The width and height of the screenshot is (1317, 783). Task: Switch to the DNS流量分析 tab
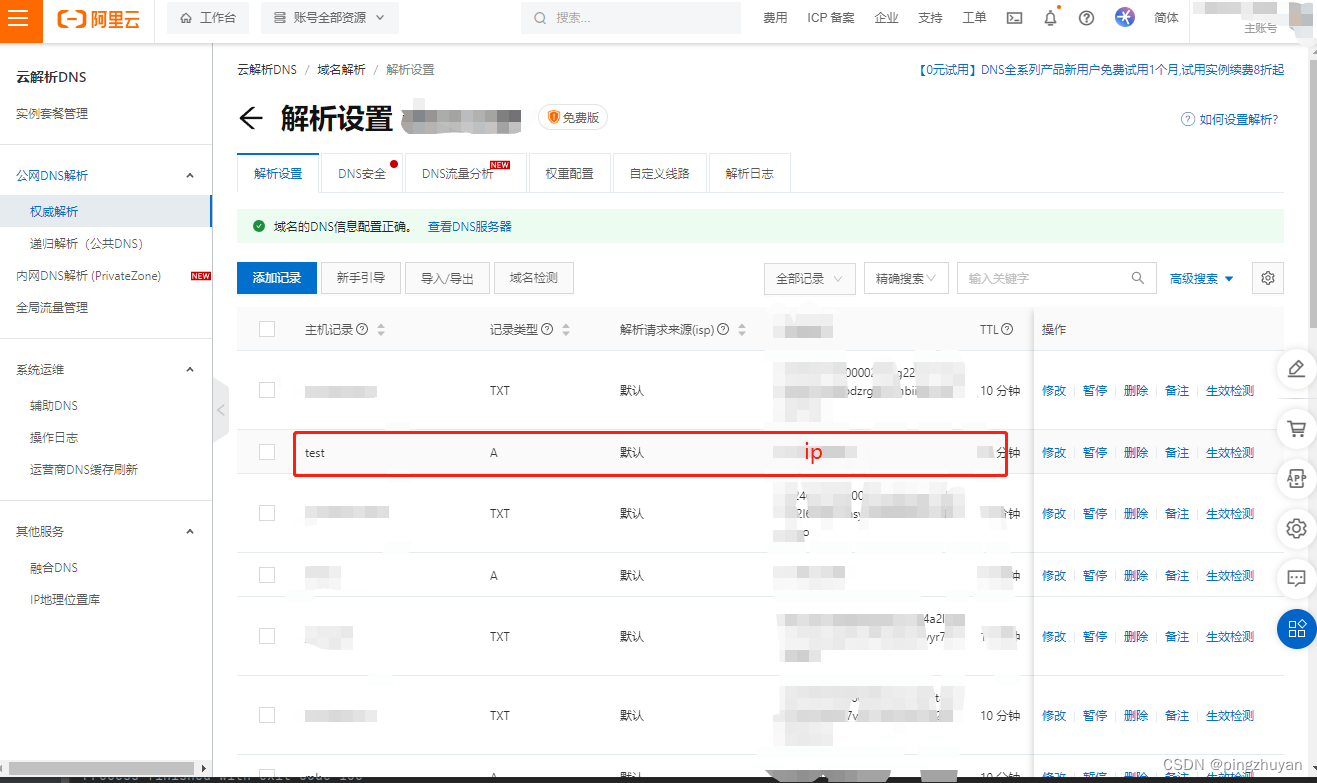pyautogui.click(x=466, y=173)
